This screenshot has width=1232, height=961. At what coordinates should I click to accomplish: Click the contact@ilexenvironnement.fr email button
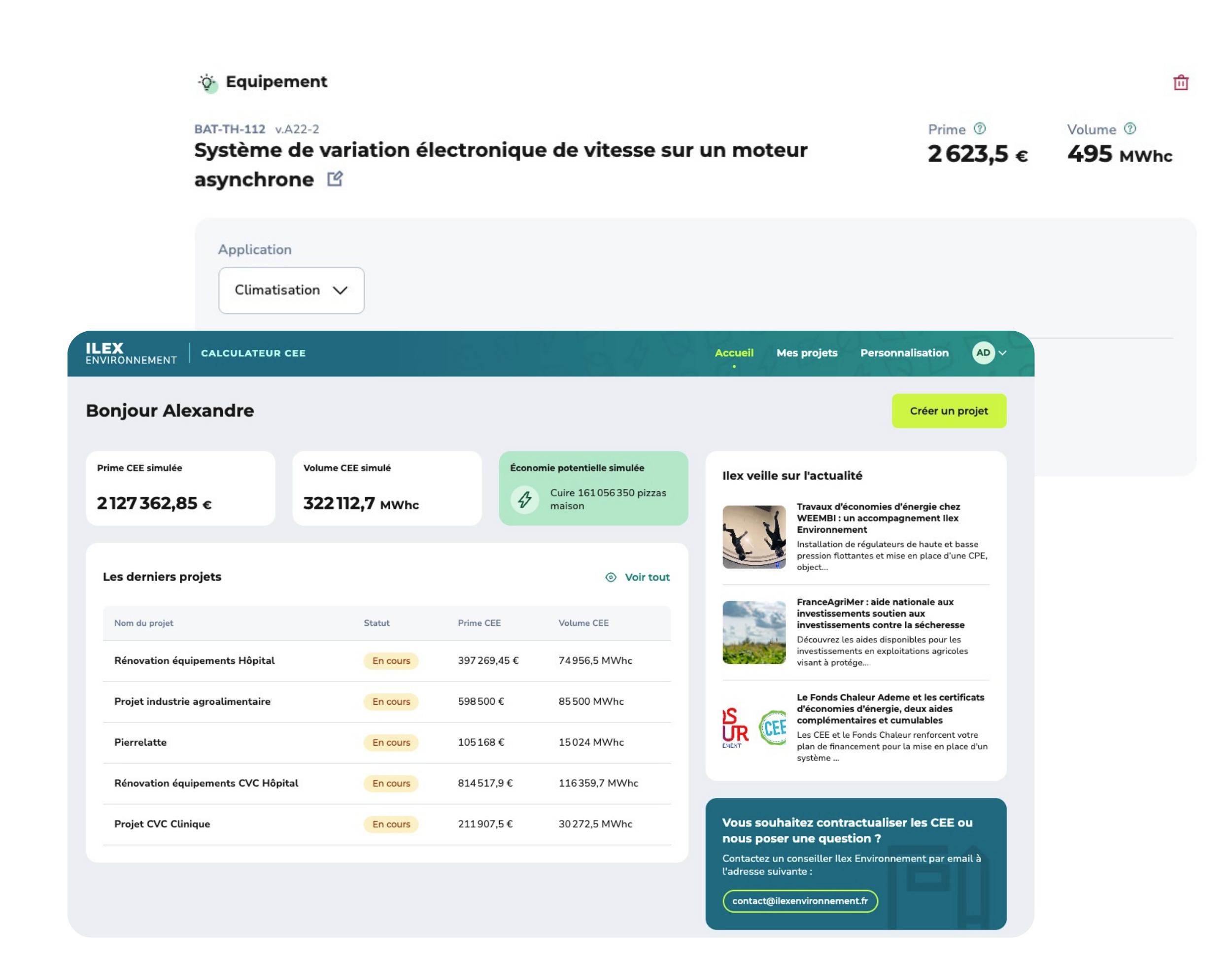tap(799, 901)
